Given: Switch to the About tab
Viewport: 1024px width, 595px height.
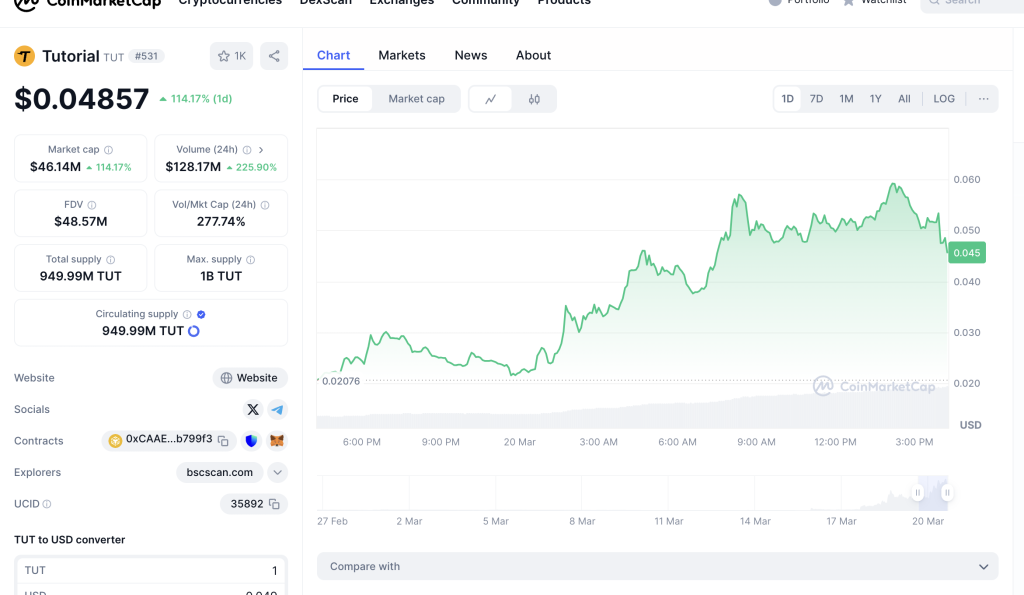Looking at the screenshot, I should (x=534, y=56).
